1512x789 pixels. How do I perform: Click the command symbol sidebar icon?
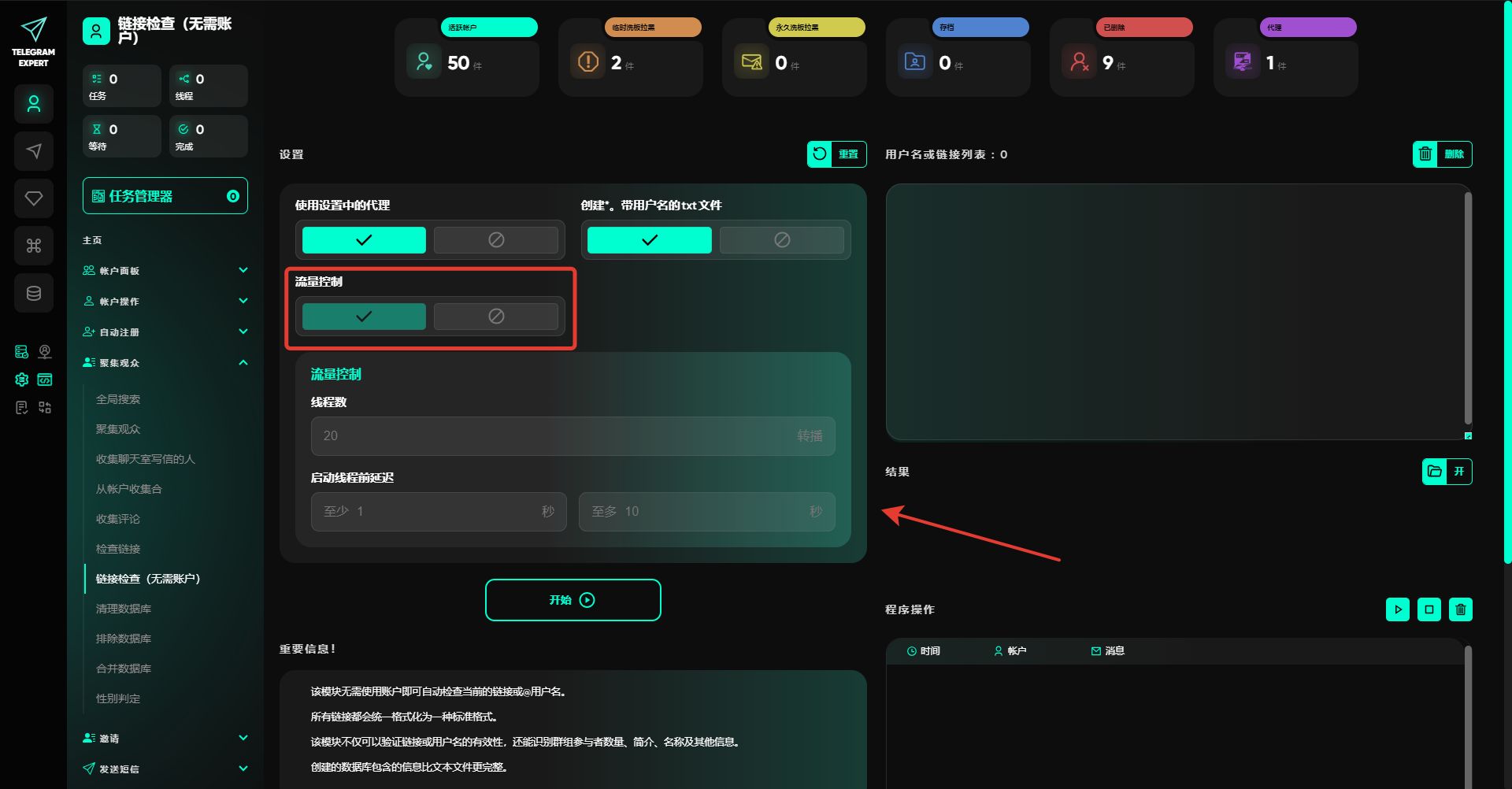(x=34, y=246)
